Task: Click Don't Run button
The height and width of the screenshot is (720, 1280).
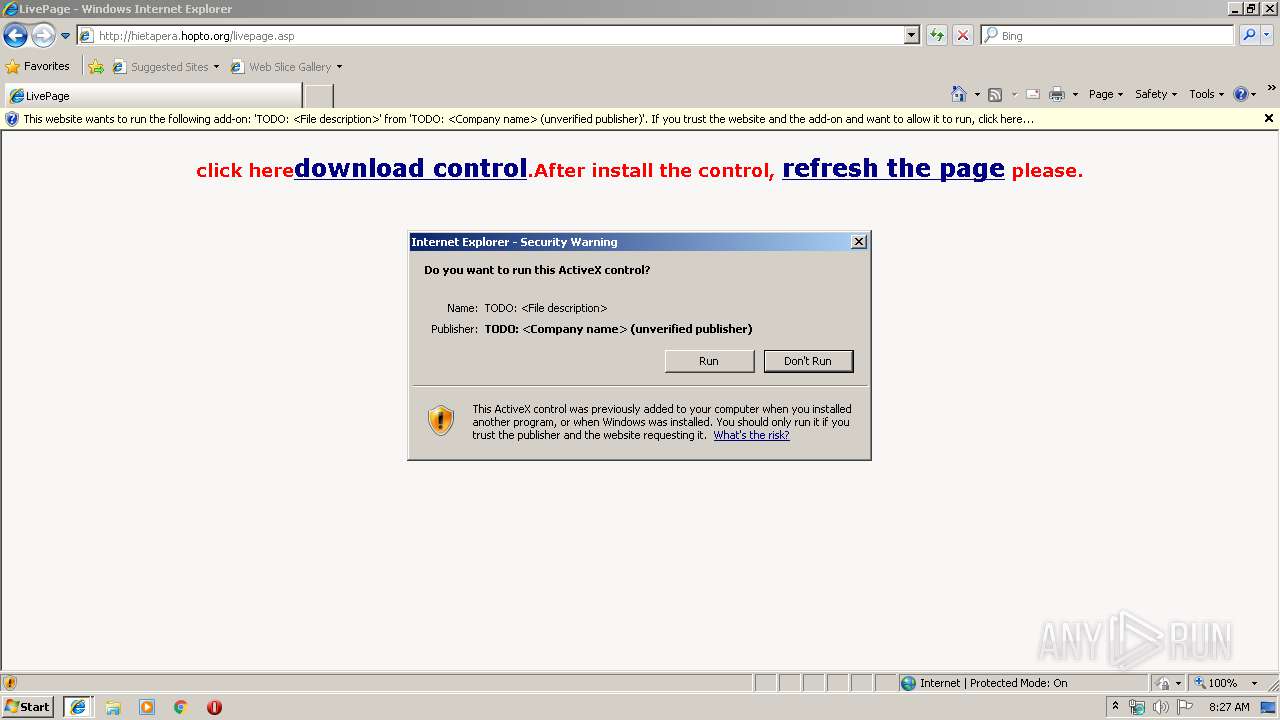Action: click(x=808, y=361)
